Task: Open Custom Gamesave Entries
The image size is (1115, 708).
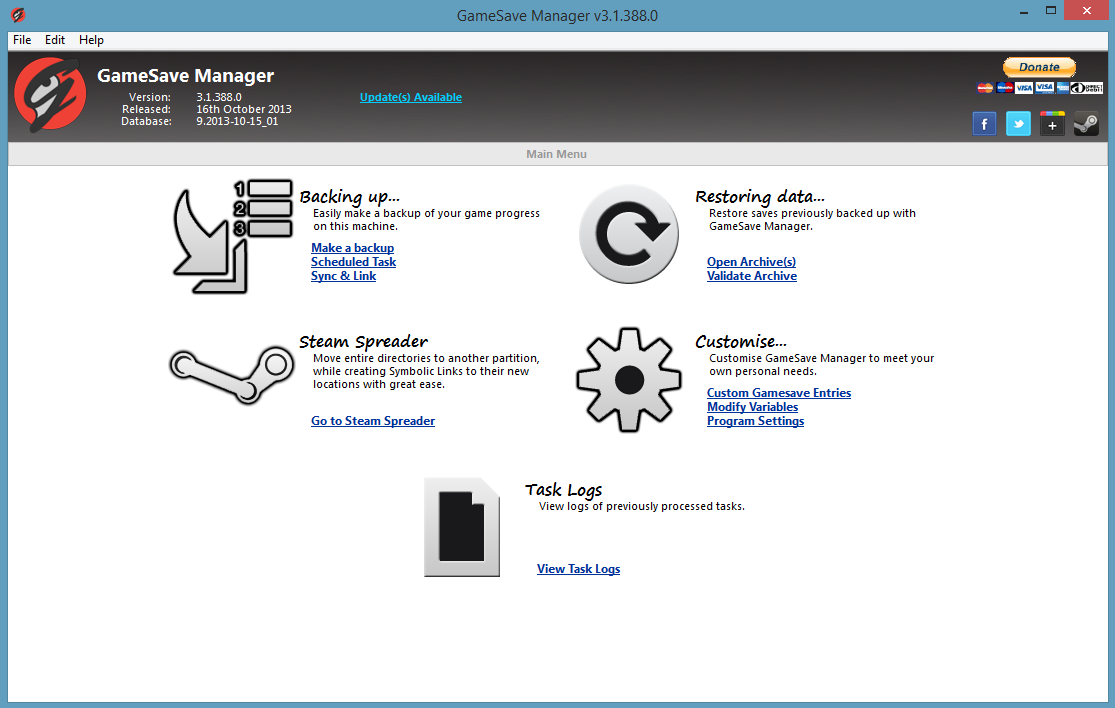Action: click(779, 393)
